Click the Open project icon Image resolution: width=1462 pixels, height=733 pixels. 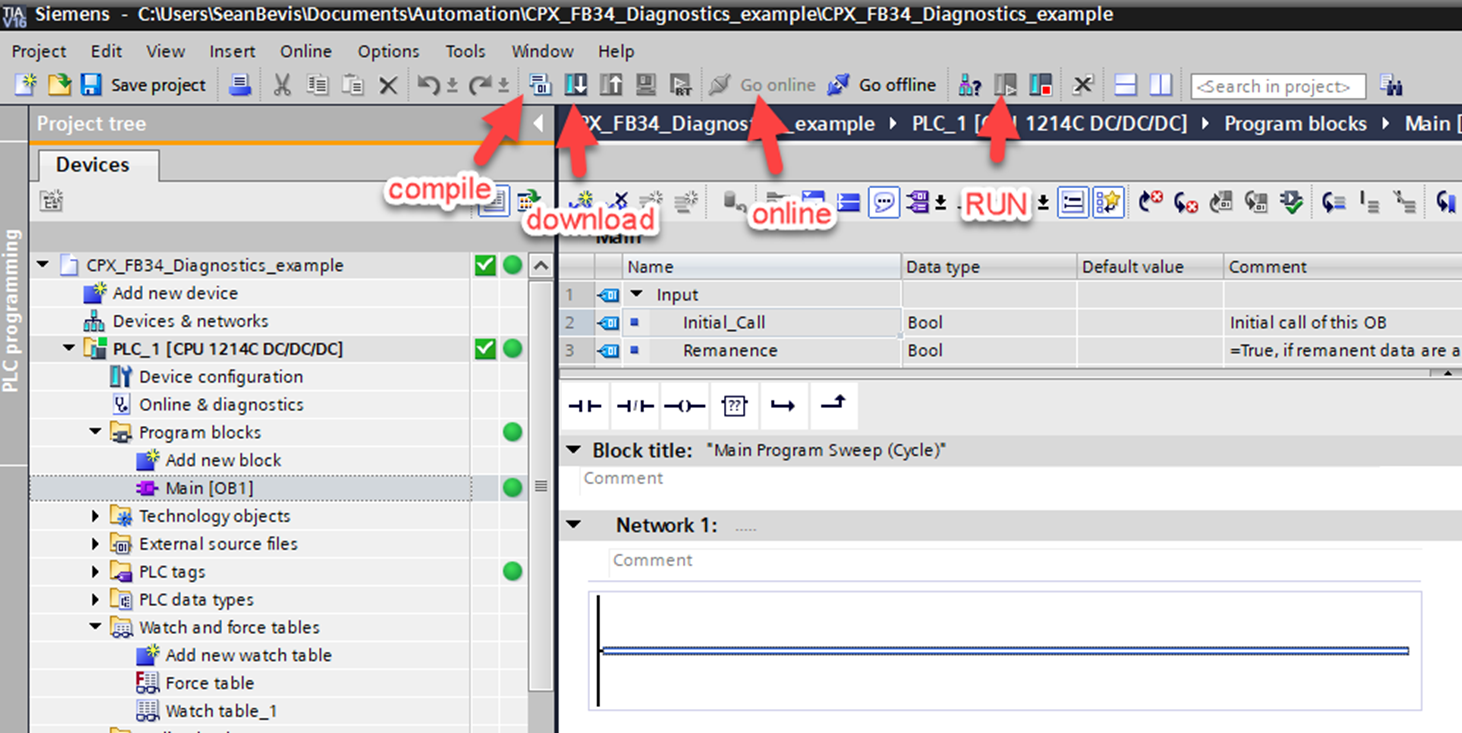point(59,85)
